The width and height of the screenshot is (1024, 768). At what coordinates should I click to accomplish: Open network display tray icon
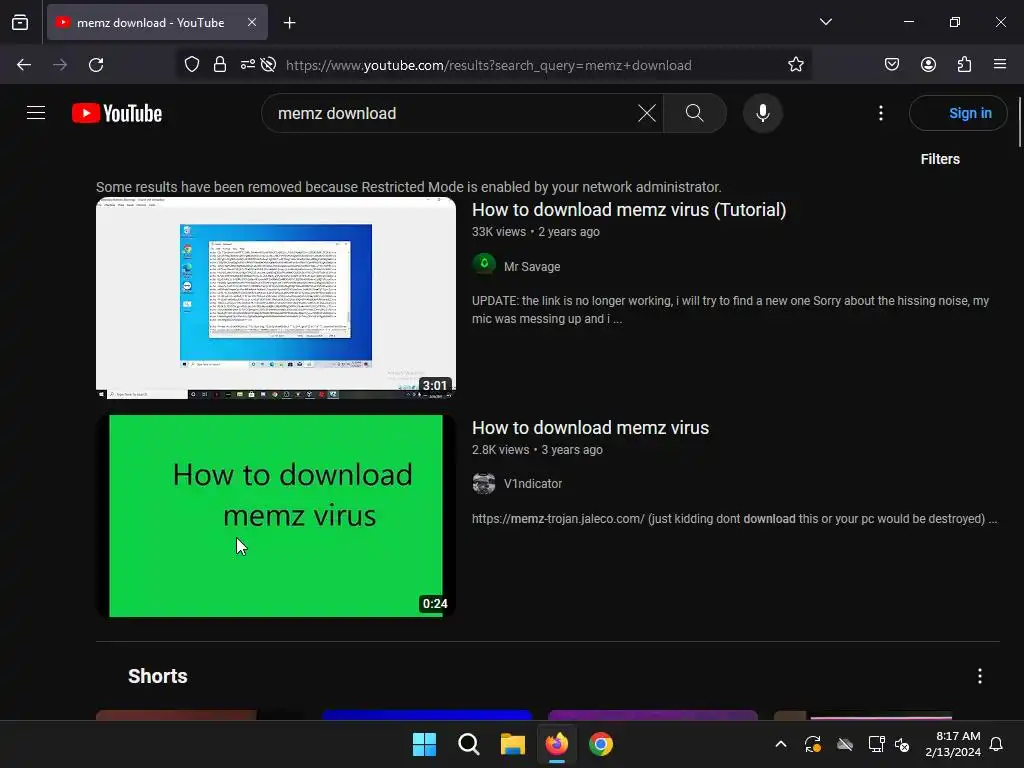[876, 744]
